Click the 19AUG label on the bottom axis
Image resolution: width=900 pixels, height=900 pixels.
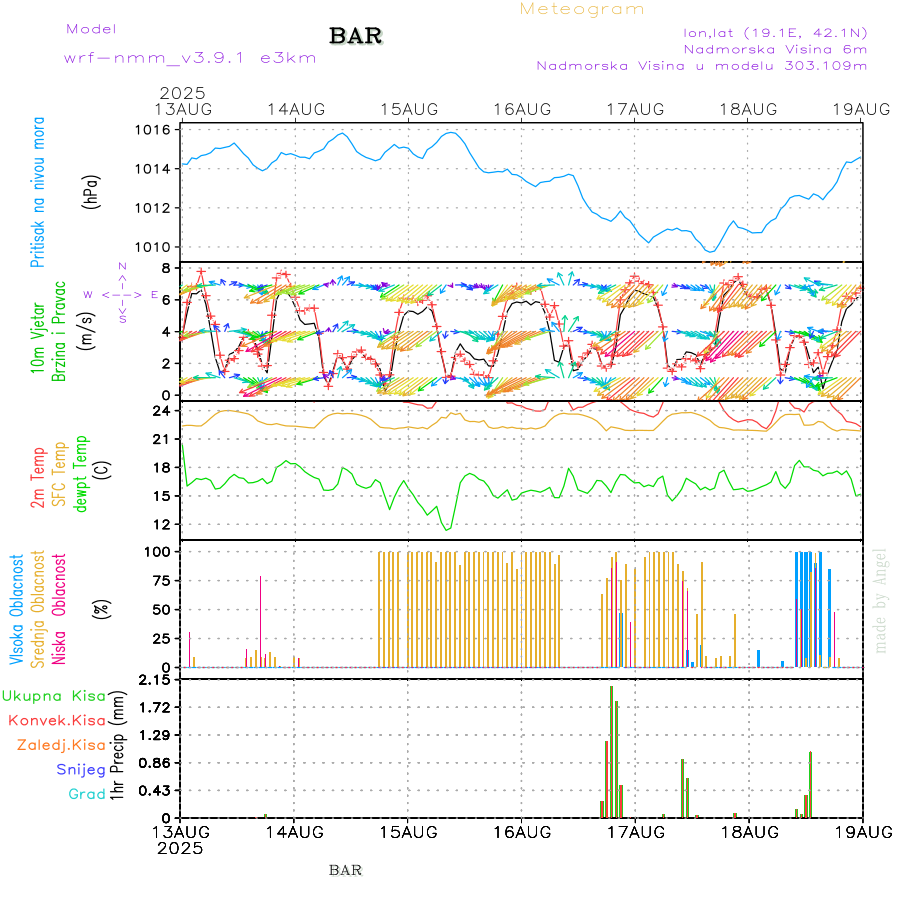coord(862,831)
